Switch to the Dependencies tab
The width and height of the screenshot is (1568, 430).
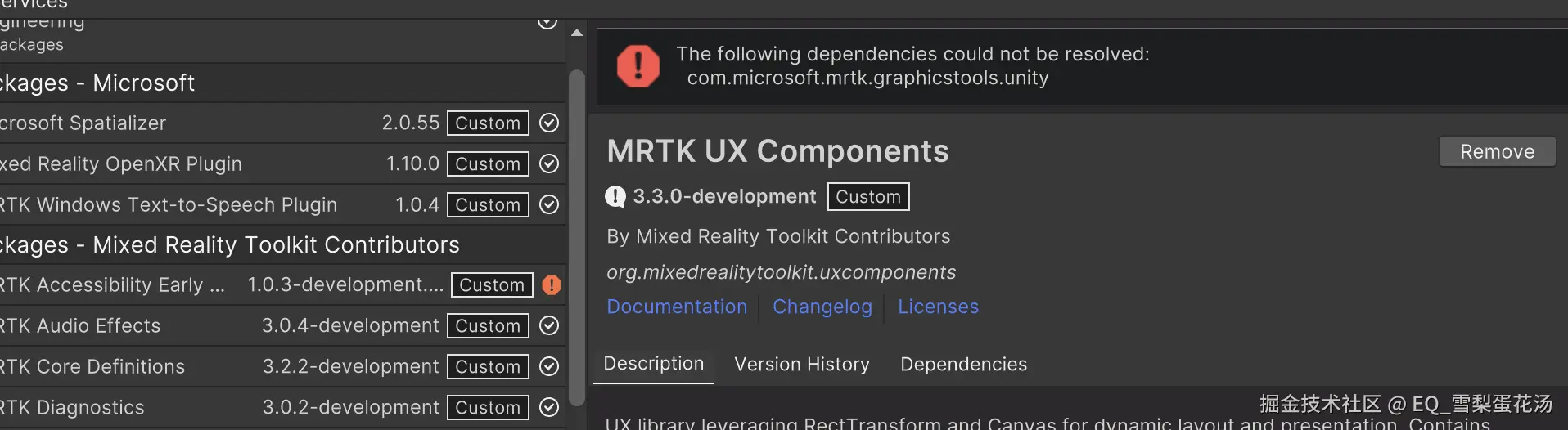click(x=963, y=365)
